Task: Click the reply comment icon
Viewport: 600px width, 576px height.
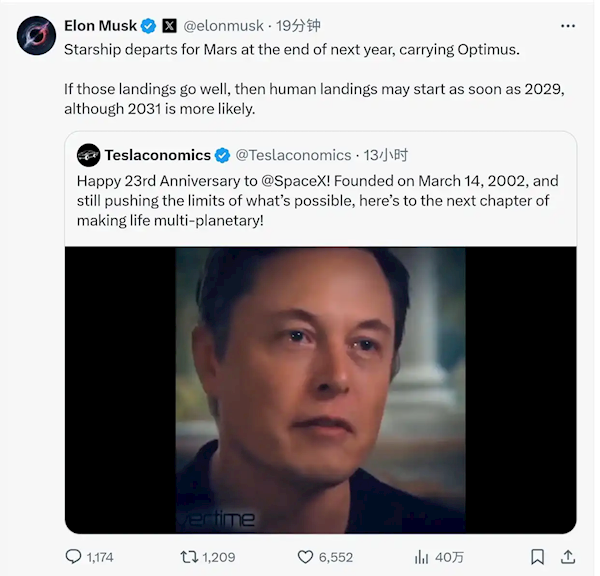Action: pos(74,556)
